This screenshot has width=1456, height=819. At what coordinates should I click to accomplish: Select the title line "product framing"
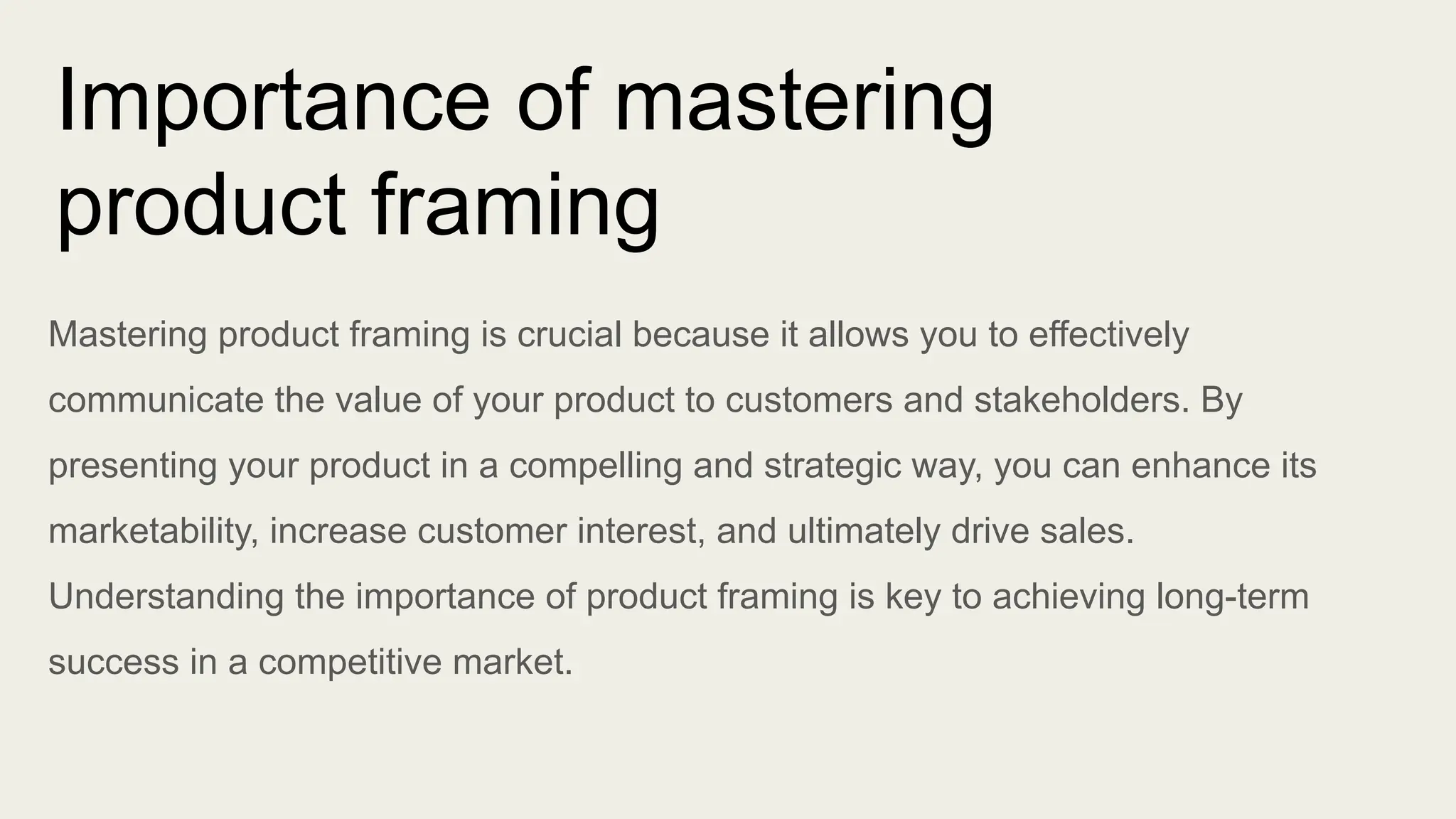[x=358, y=207]
